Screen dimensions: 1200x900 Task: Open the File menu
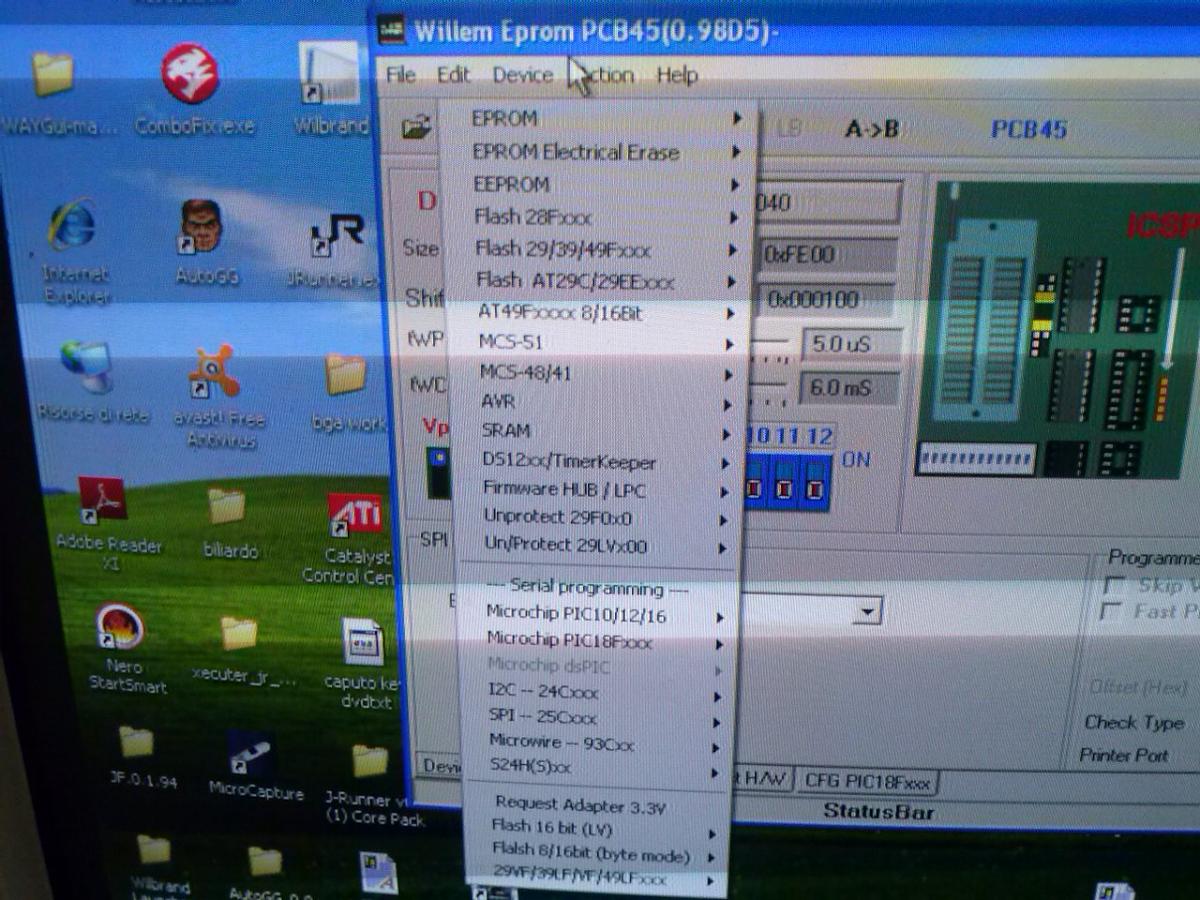[x=401, y=74]
